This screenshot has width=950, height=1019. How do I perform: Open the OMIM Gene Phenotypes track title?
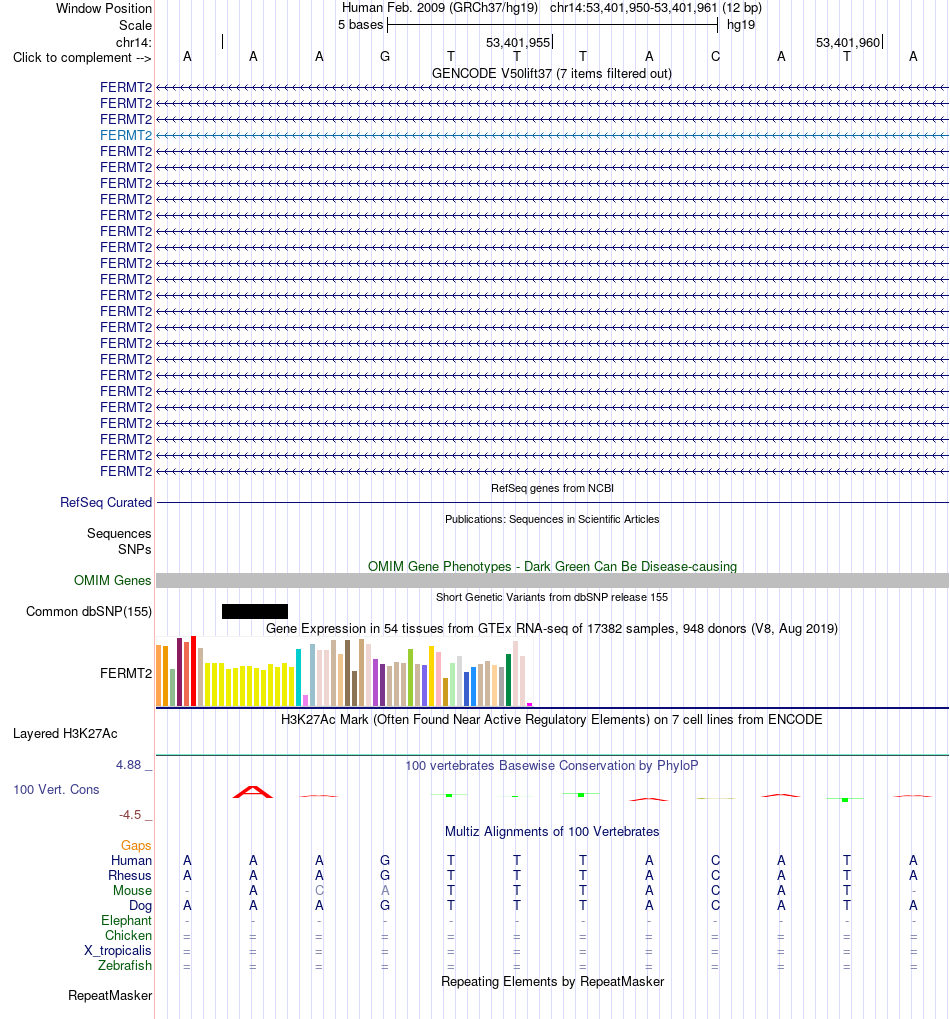pyautogui.click(x=552, y=566)
